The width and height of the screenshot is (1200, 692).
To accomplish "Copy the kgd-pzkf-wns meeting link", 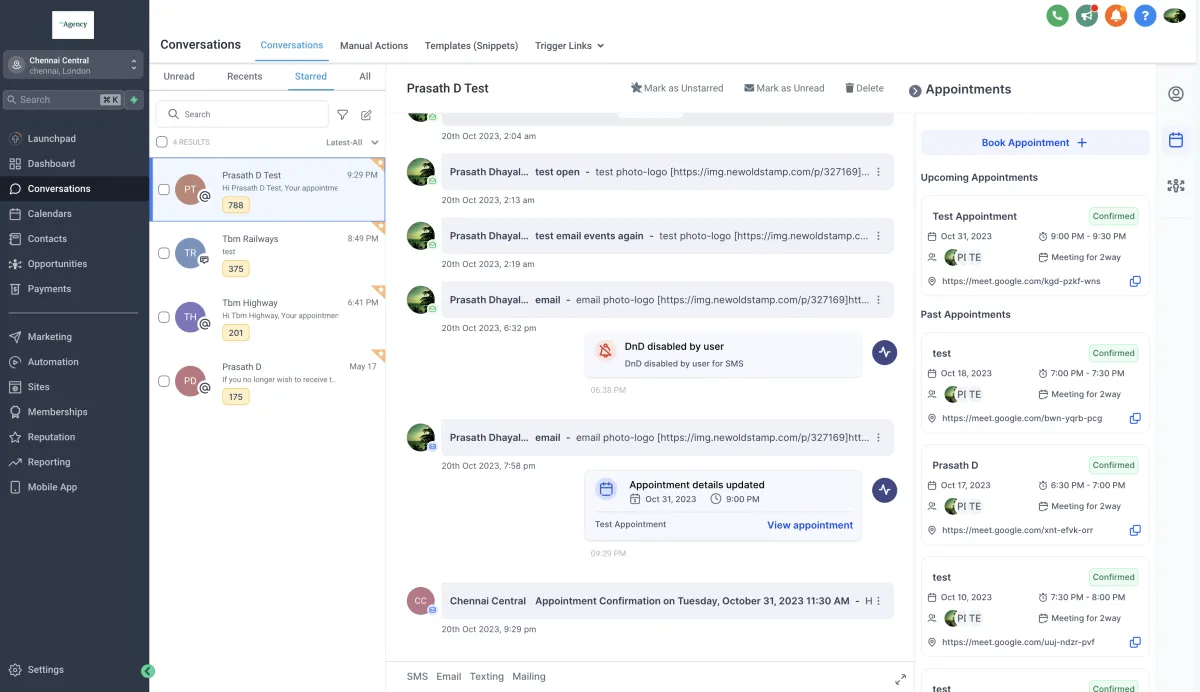I will pos(1135,282).
